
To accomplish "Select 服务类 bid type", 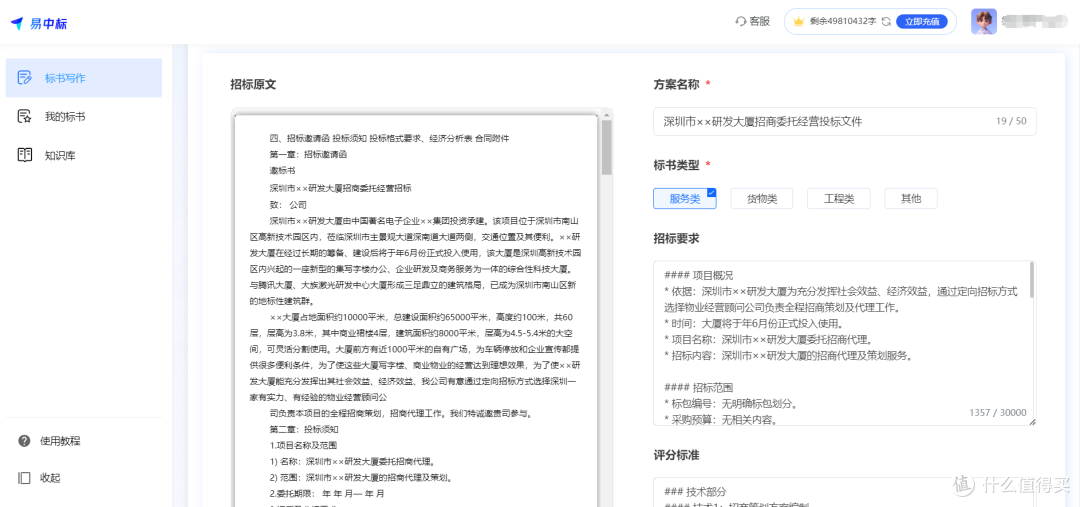I will pos(685,198).
